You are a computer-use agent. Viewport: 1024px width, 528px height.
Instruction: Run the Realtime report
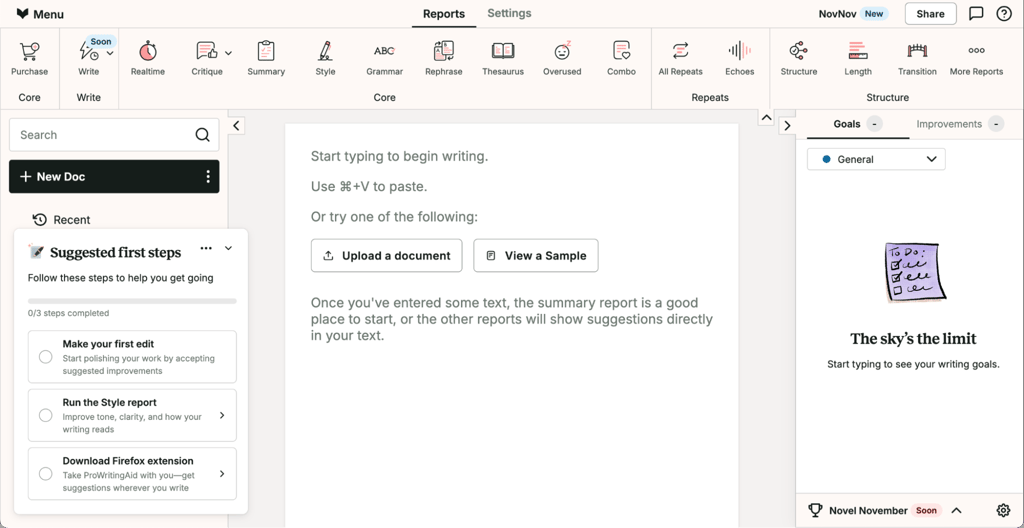(148, 59)
